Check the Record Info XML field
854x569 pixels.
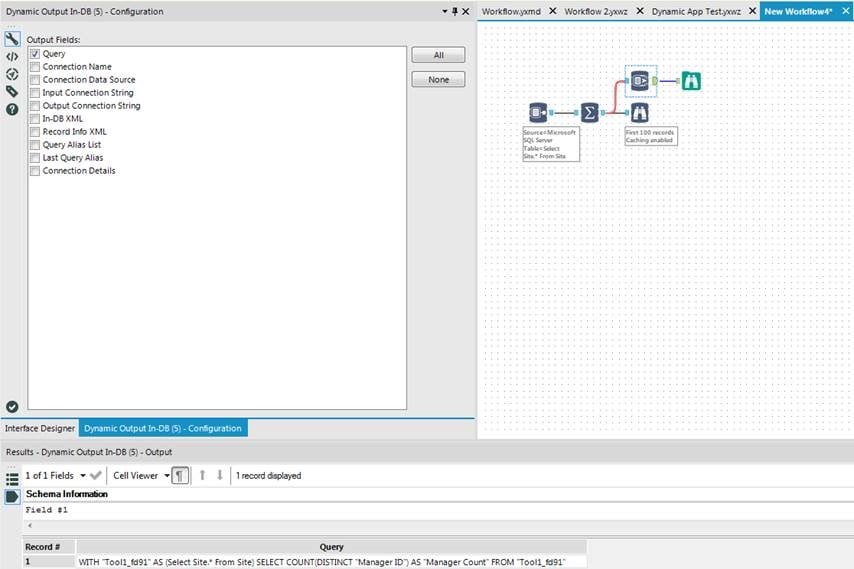coord(35,132)
